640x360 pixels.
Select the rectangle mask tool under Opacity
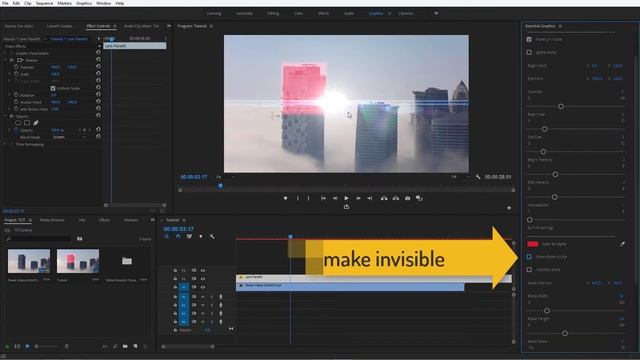coord(27,122)
